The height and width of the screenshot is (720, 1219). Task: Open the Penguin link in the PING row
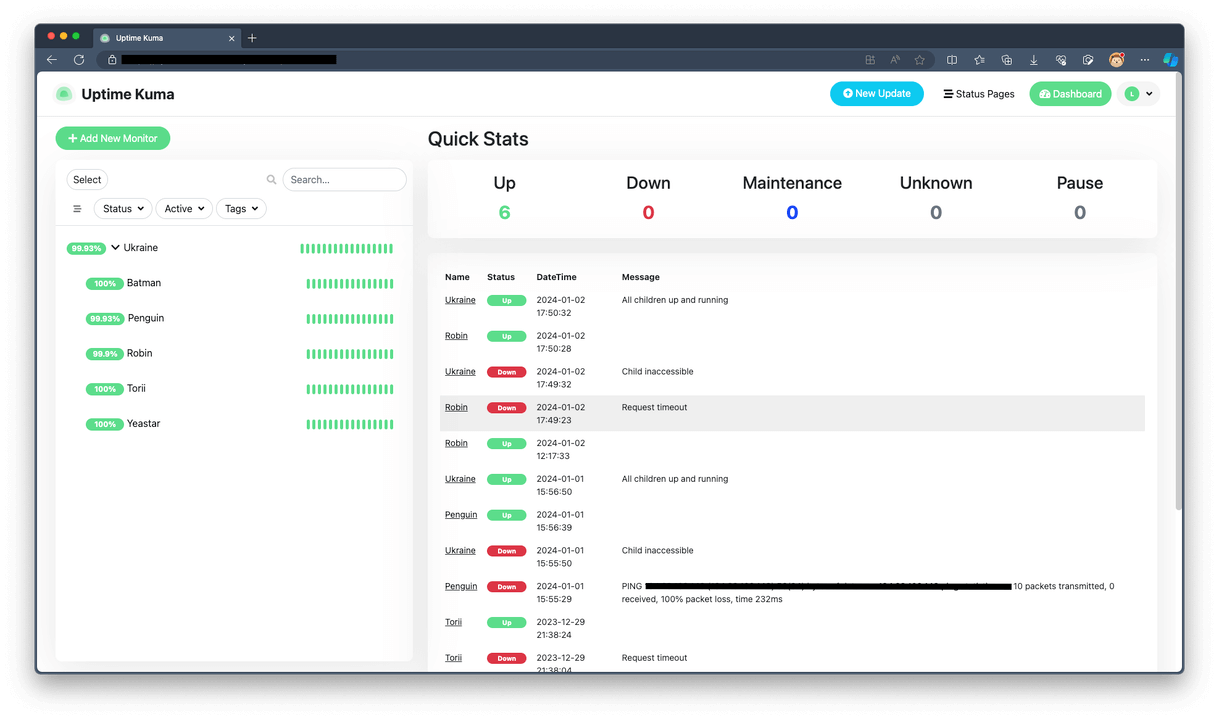coord(461,586)
